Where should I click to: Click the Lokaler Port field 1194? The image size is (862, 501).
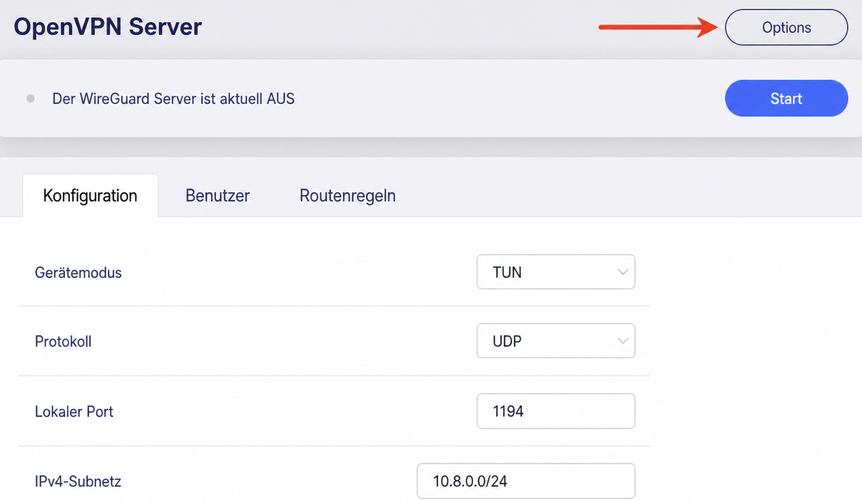point(556,411)
